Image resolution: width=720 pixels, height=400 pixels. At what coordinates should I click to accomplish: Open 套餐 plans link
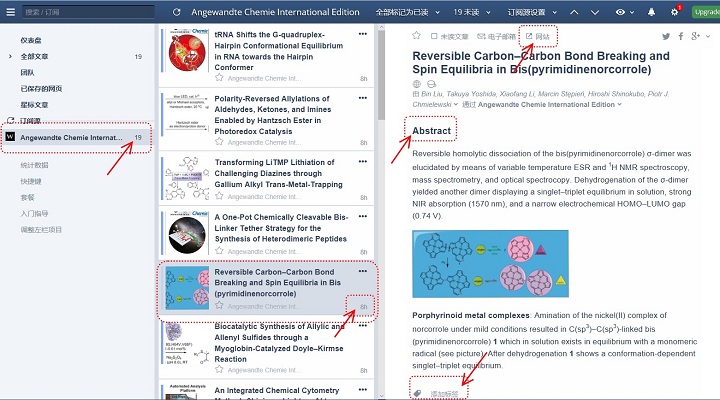(27, 197)
